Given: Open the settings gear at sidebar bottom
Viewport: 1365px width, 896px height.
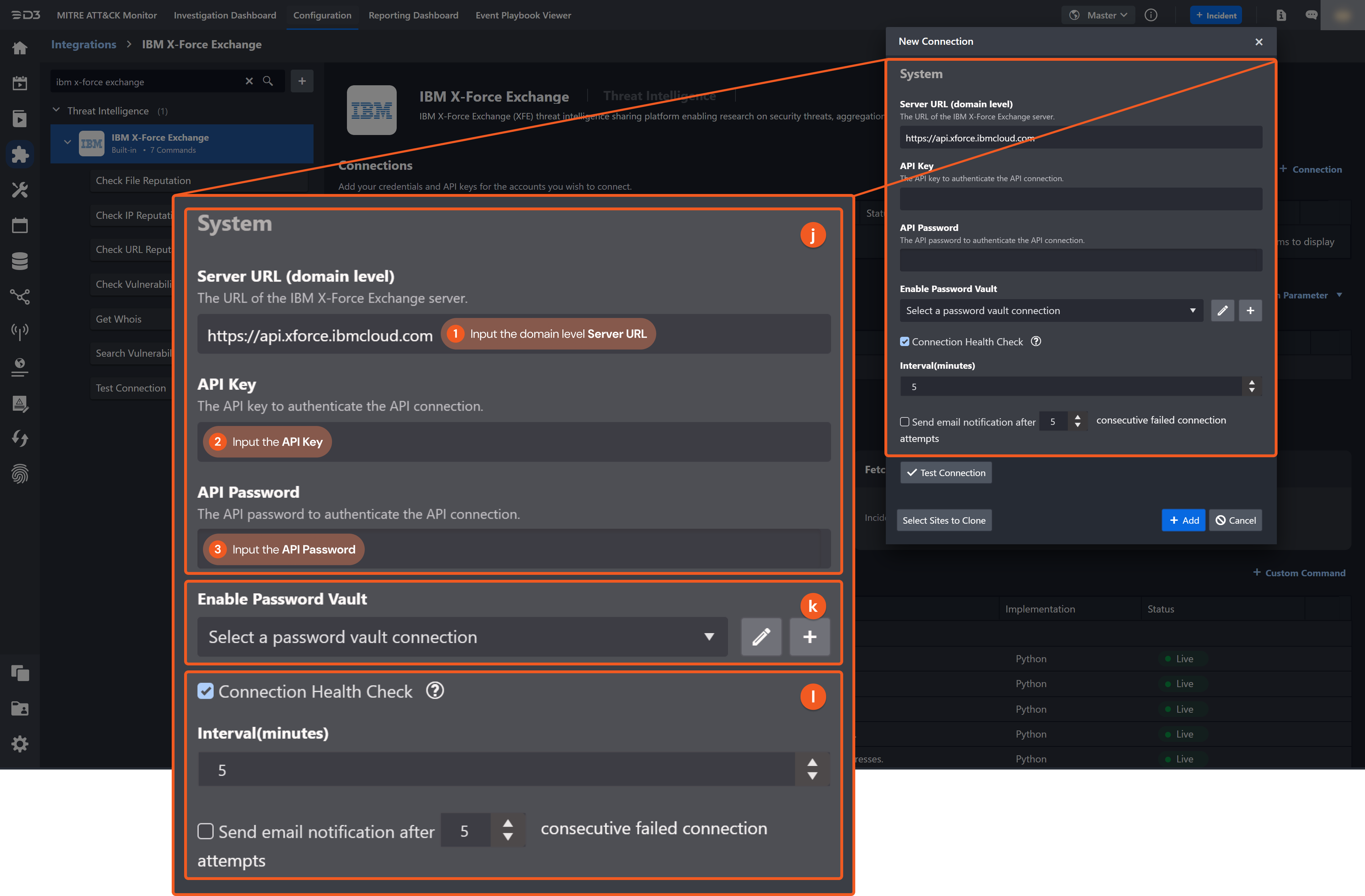Looking at the screenshot, I should 20,744.
